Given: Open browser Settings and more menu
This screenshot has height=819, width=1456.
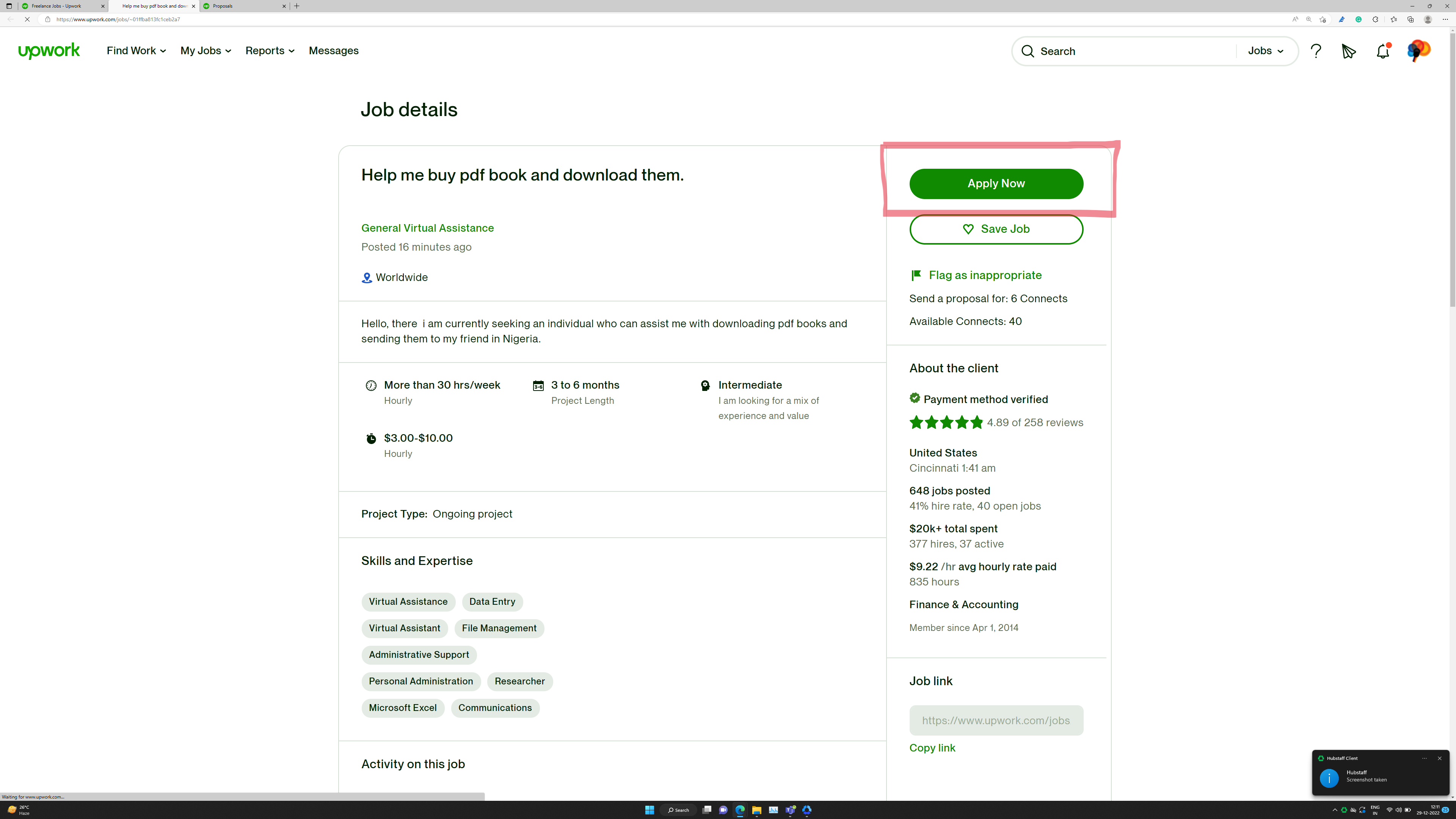Looking at the screenshot, I should coord(1445,19).
